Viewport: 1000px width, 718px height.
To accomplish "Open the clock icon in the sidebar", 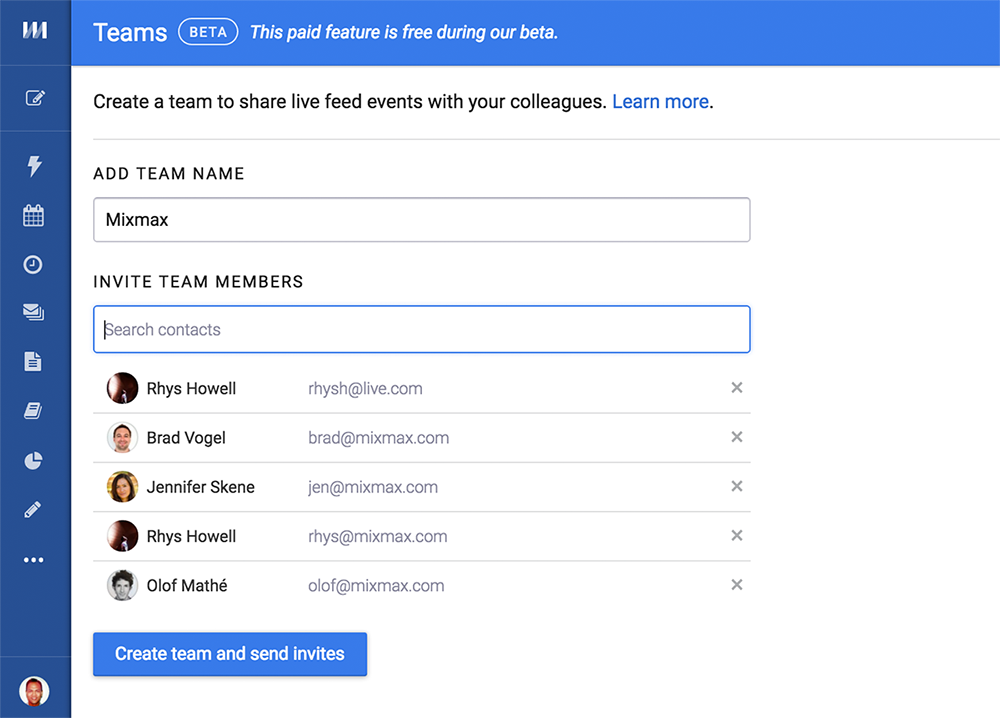I will (x=33, y=264).
